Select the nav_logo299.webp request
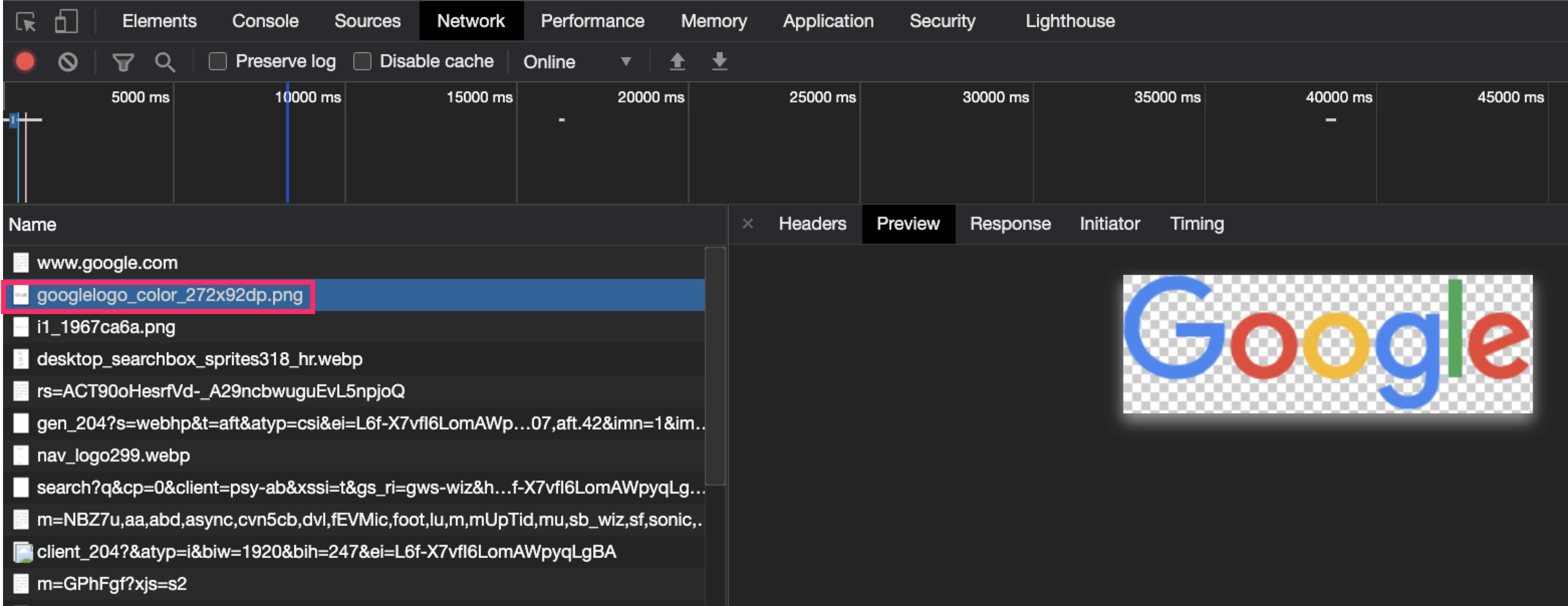Screen dimensions: 1568x606 (113, 455)
